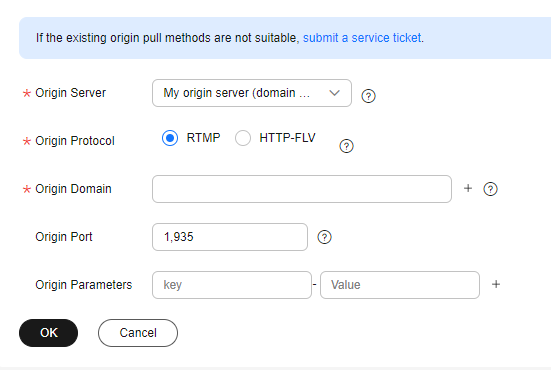The width and height of the screenshot is (551, 370).
Task: Click the Origin Parameters label
Action: click(x=84, y=285)
